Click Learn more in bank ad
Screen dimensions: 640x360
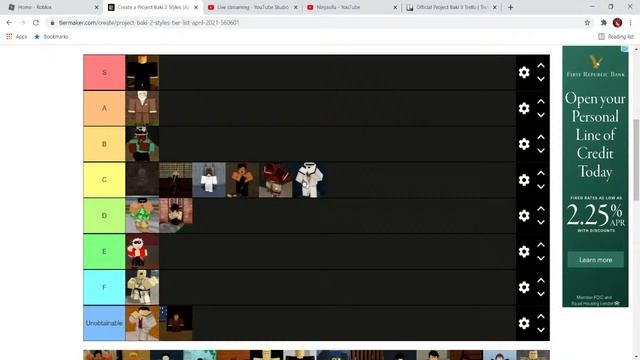coord(596,260)
